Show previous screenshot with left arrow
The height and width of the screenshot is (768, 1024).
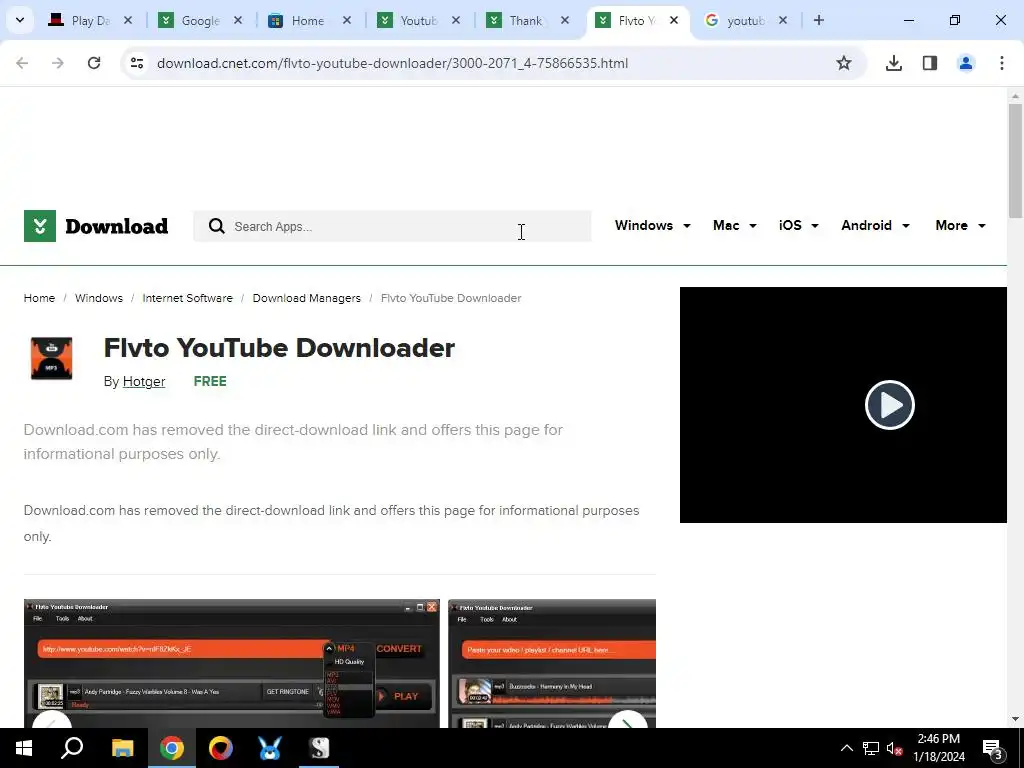[52, 721]
